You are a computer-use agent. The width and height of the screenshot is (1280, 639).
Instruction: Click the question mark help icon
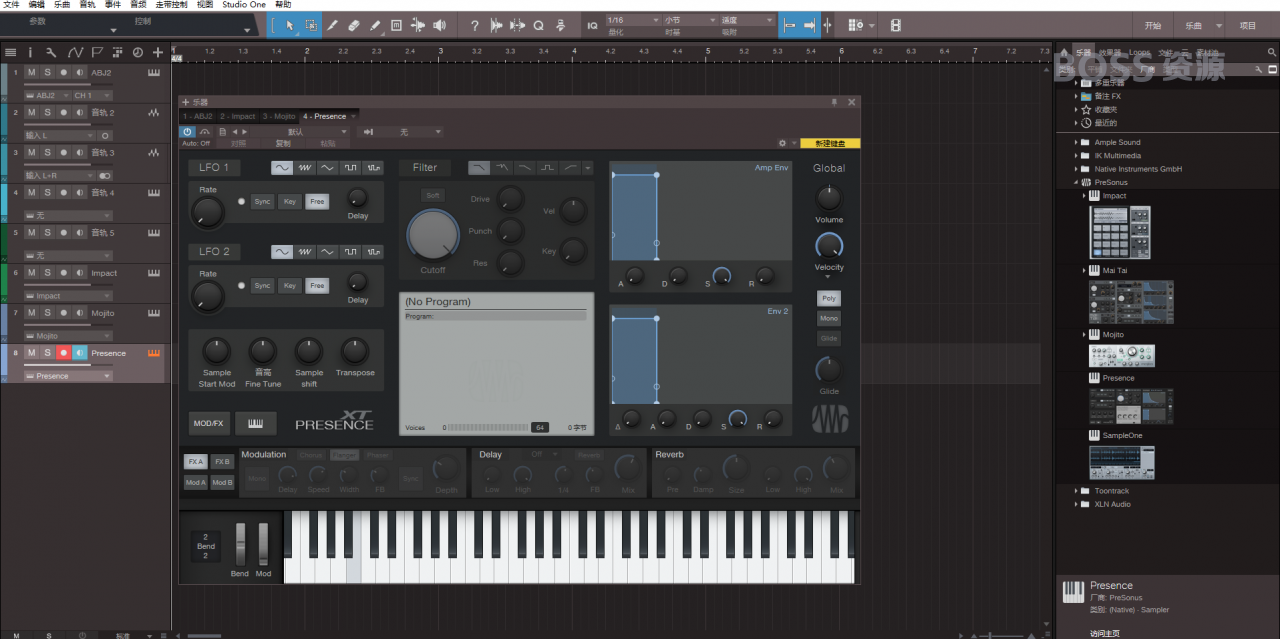[x=474, y=25]
